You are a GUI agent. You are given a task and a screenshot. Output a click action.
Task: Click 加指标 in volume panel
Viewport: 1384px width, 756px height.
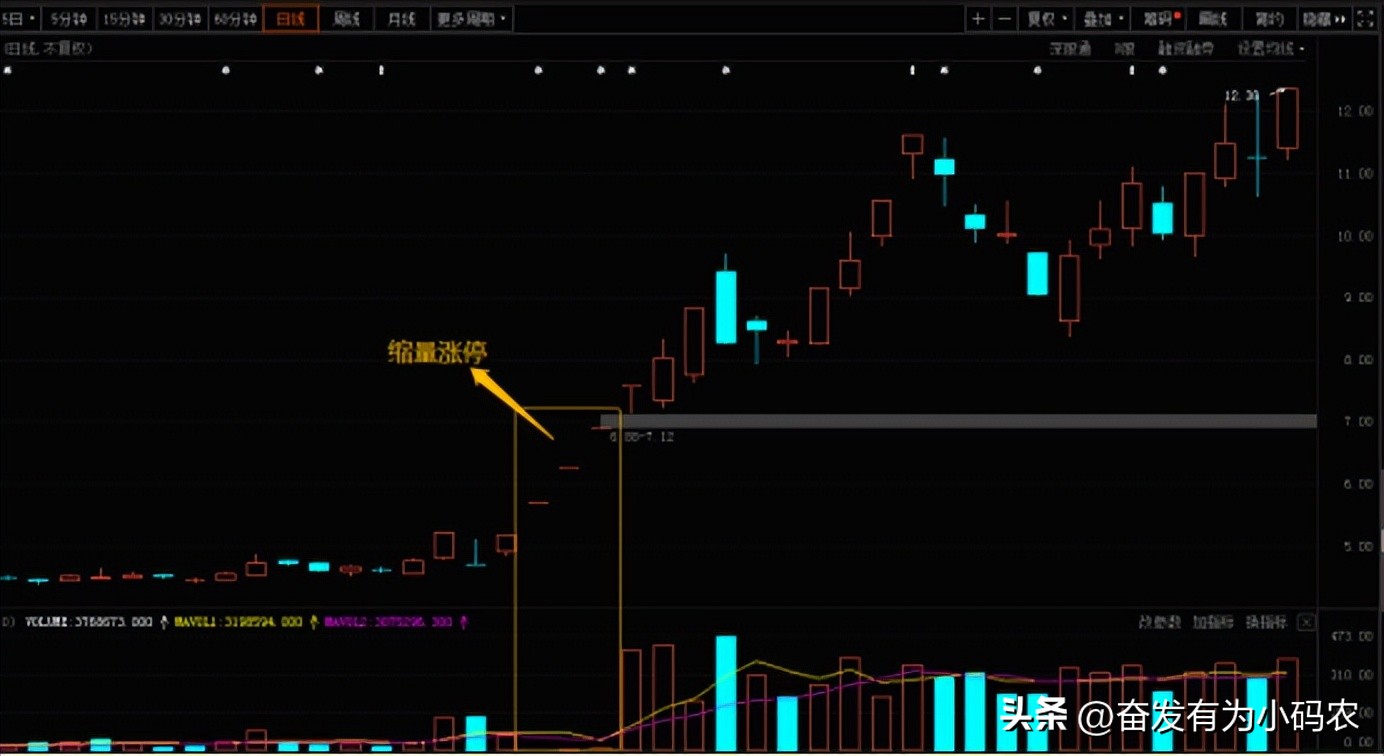(x=1213, y=622)
